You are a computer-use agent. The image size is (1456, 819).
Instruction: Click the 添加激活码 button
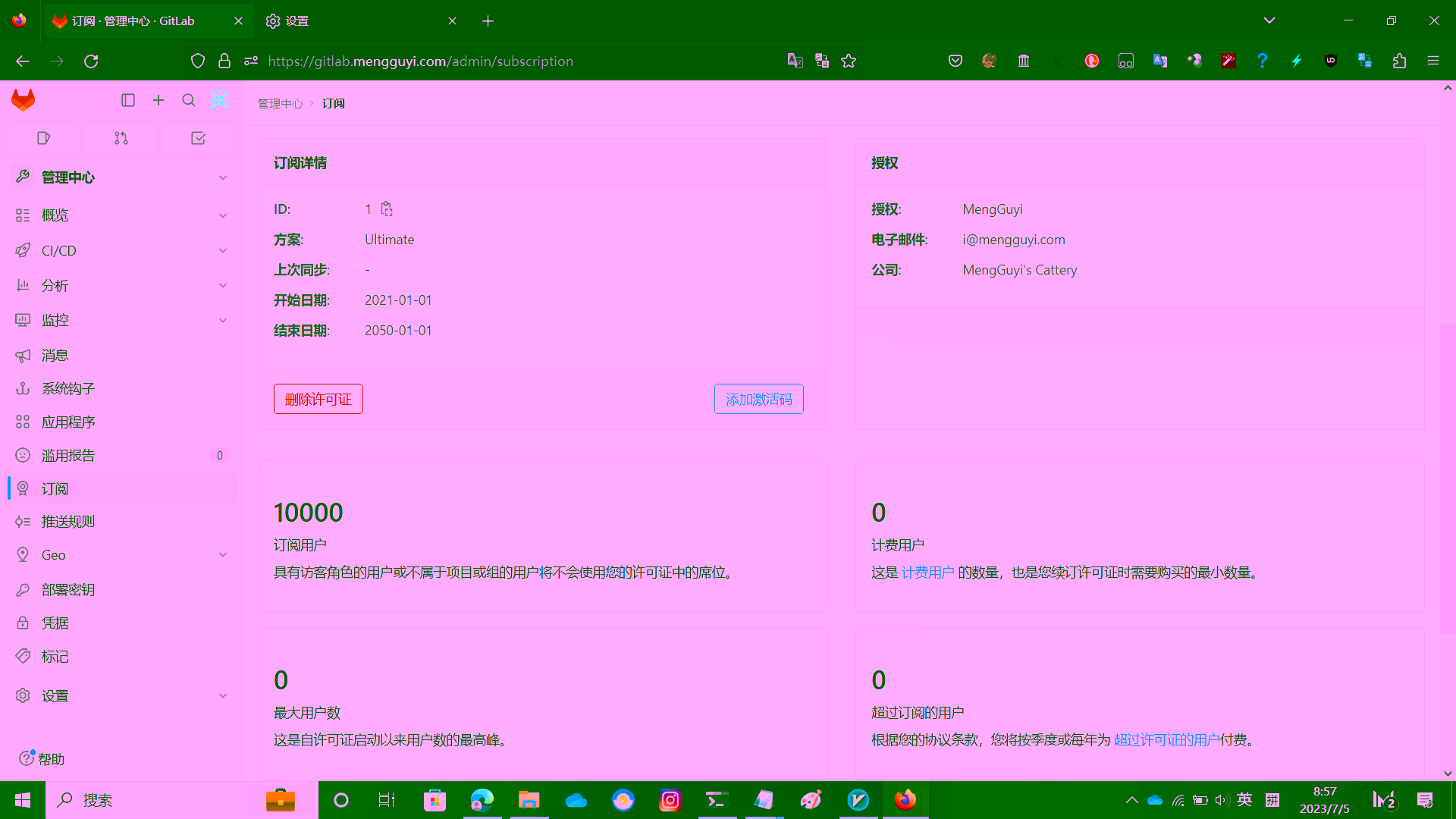click(758, 399)
